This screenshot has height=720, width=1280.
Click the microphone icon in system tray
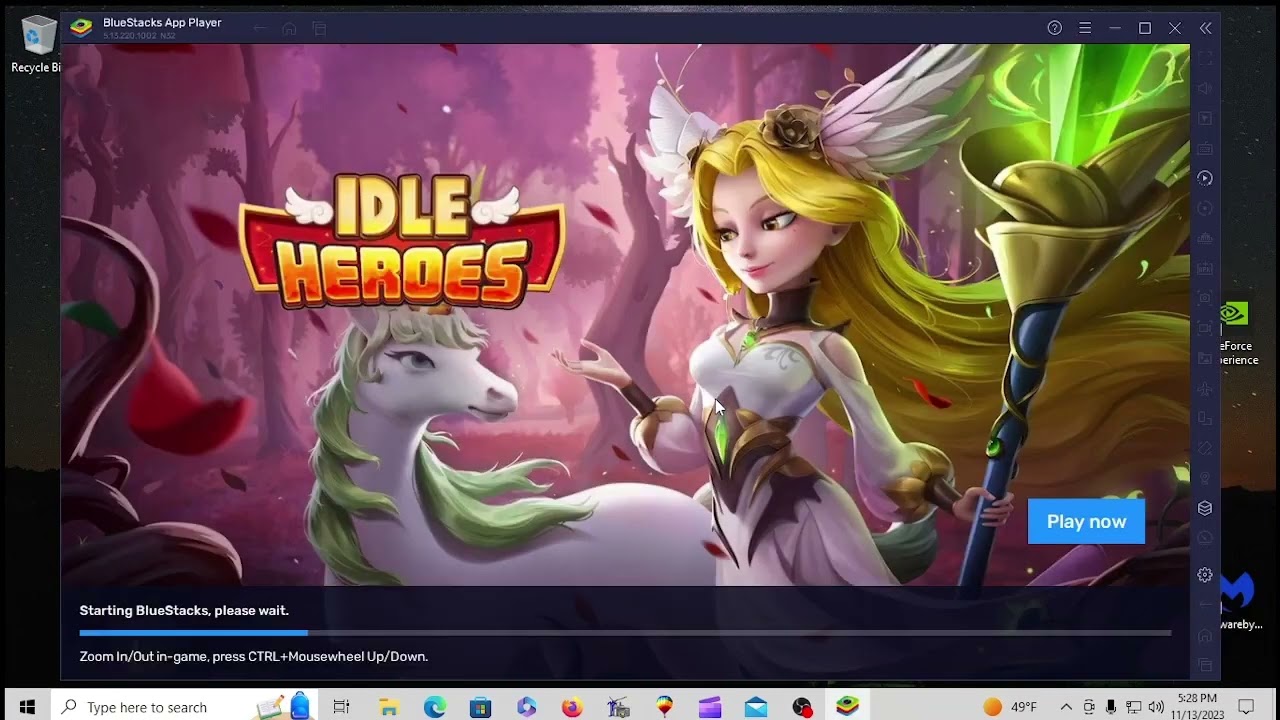coord(1111,707)
